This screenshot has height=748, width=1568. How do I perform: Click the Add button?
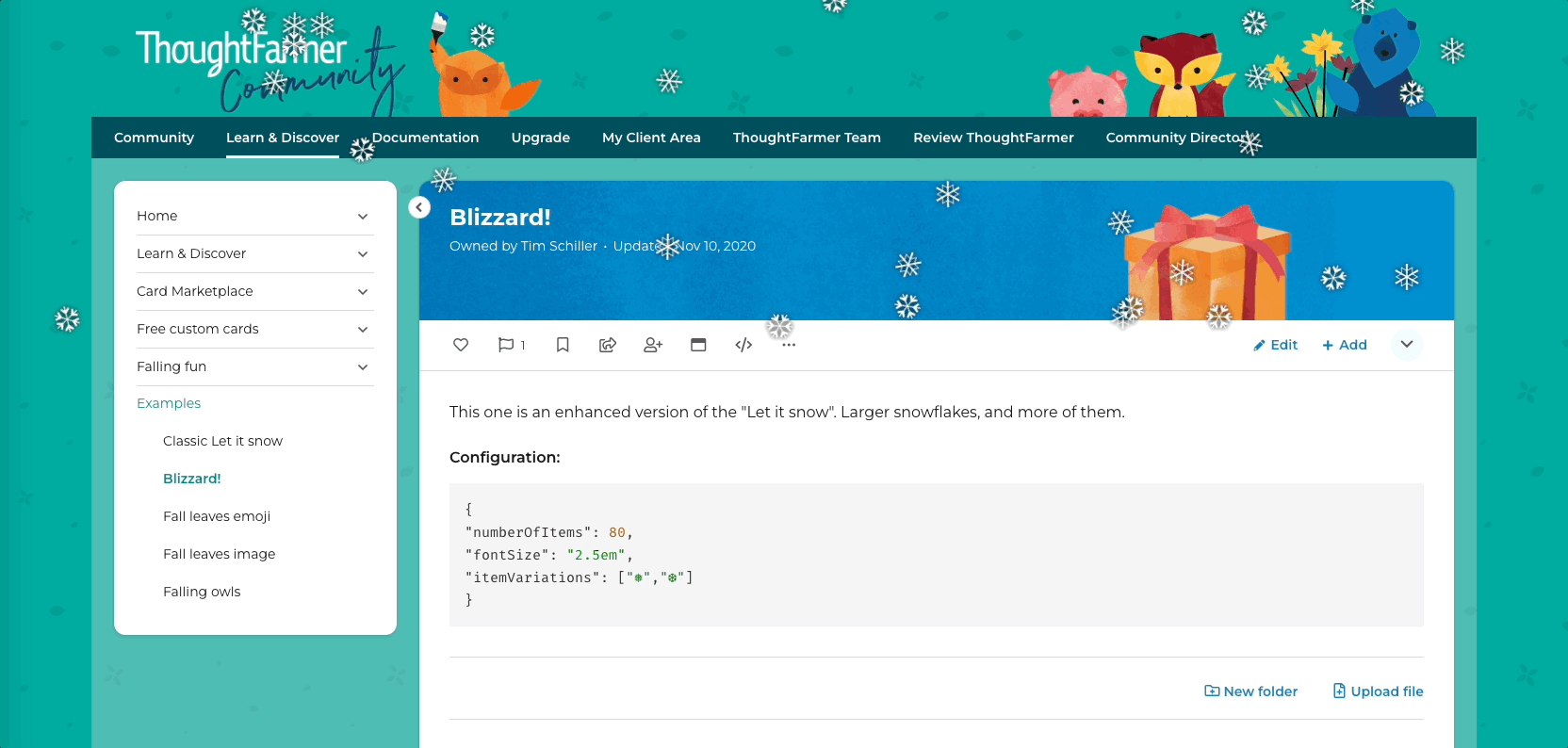[x=1345, y=345]
